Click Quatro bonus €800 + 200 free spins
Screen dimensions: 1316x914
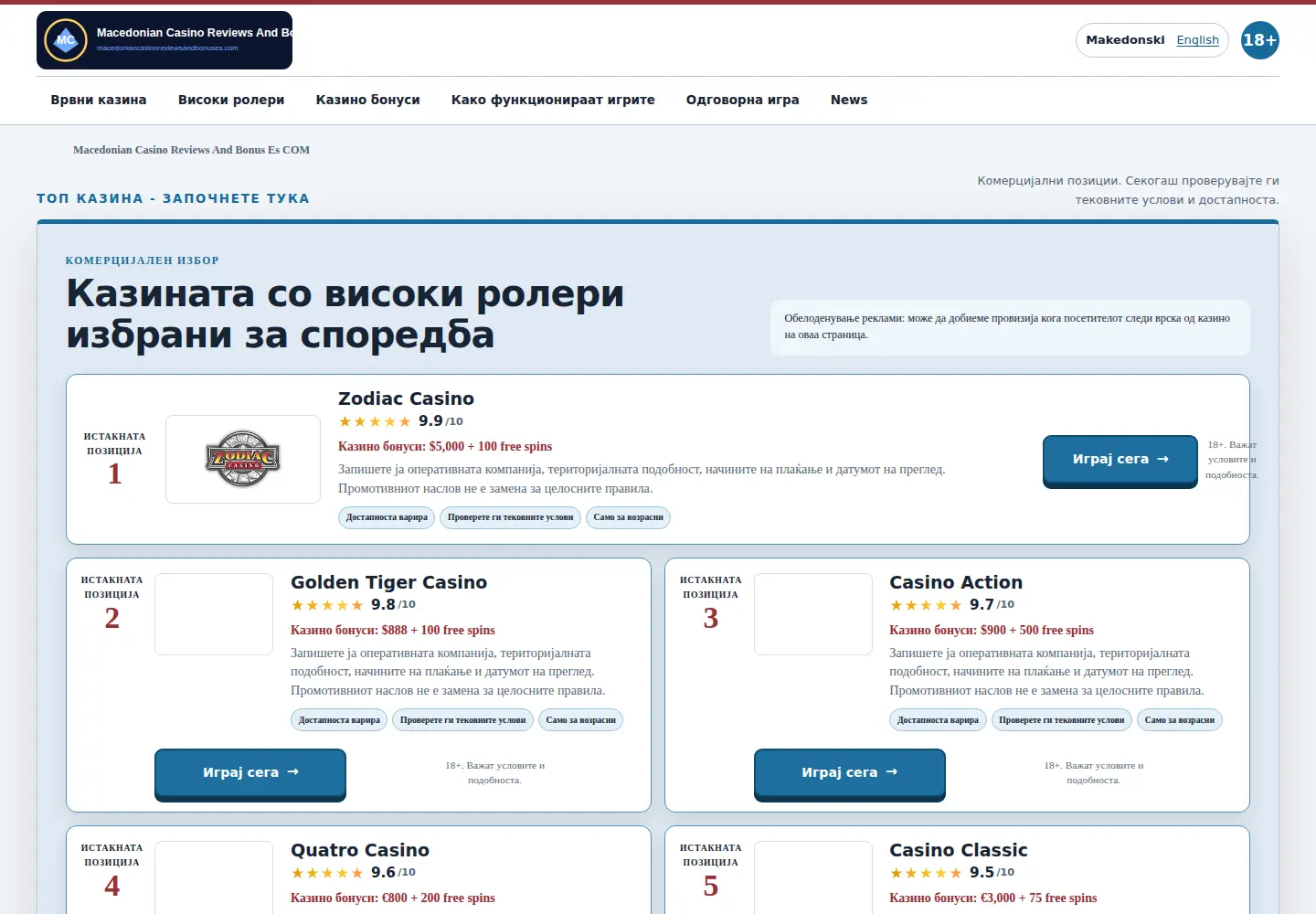click(x=393, y=898)
